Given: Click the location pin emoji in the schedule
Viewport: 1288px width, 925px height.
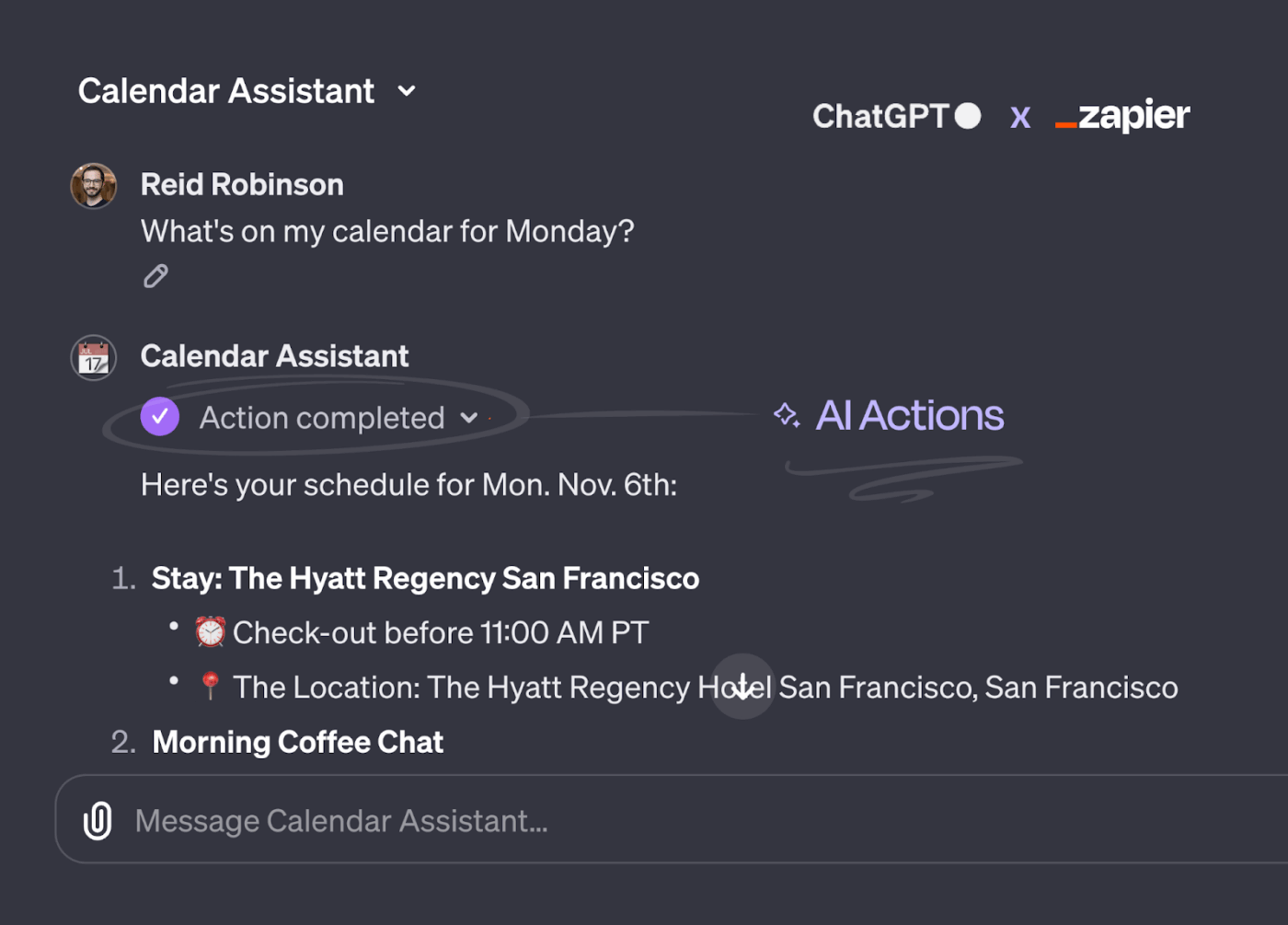Looking at the screenshot, I should point(210,686).
